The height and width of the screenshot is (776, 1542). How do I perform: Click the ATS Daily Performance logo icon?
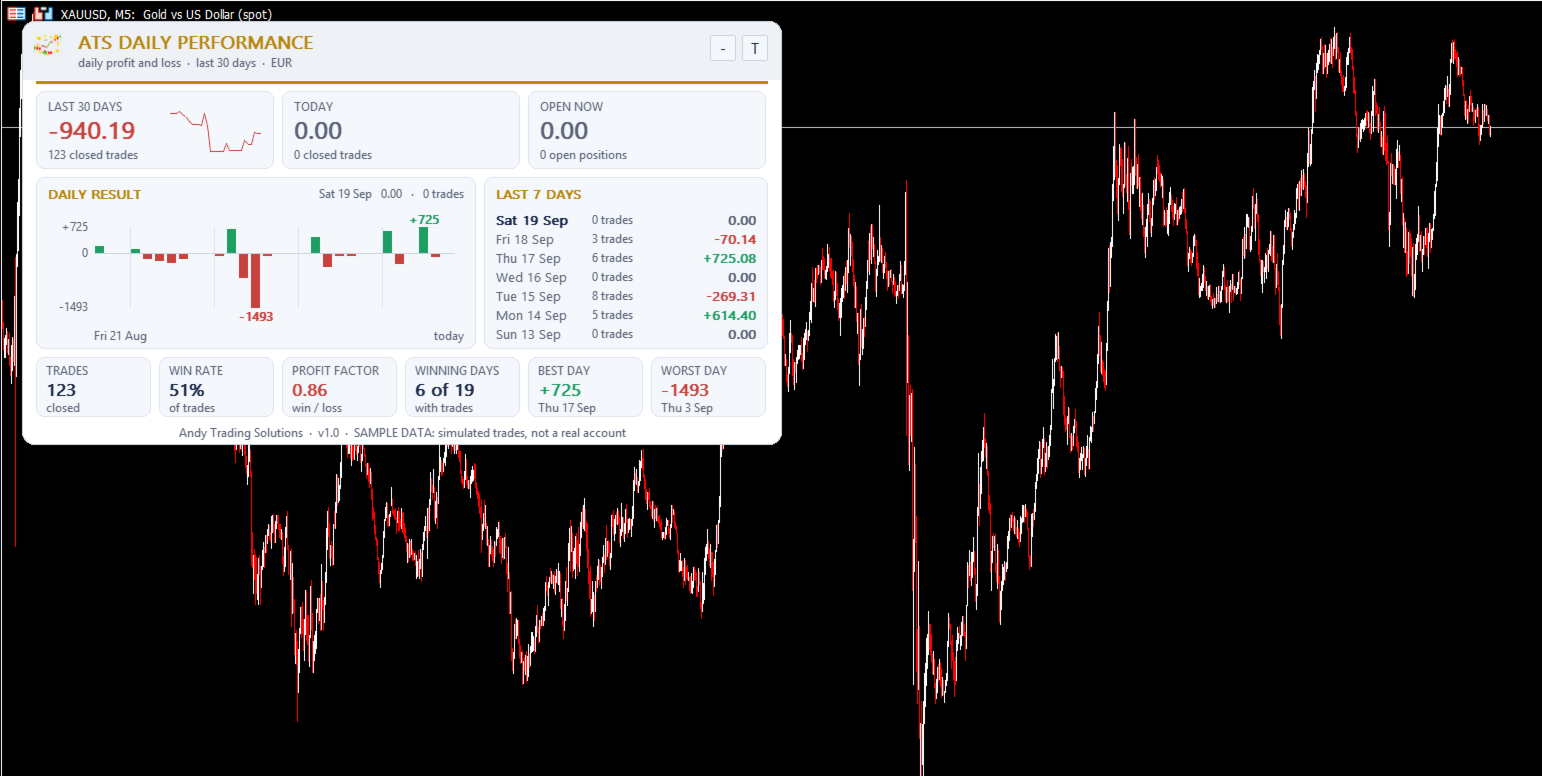(x=48, y=45)
